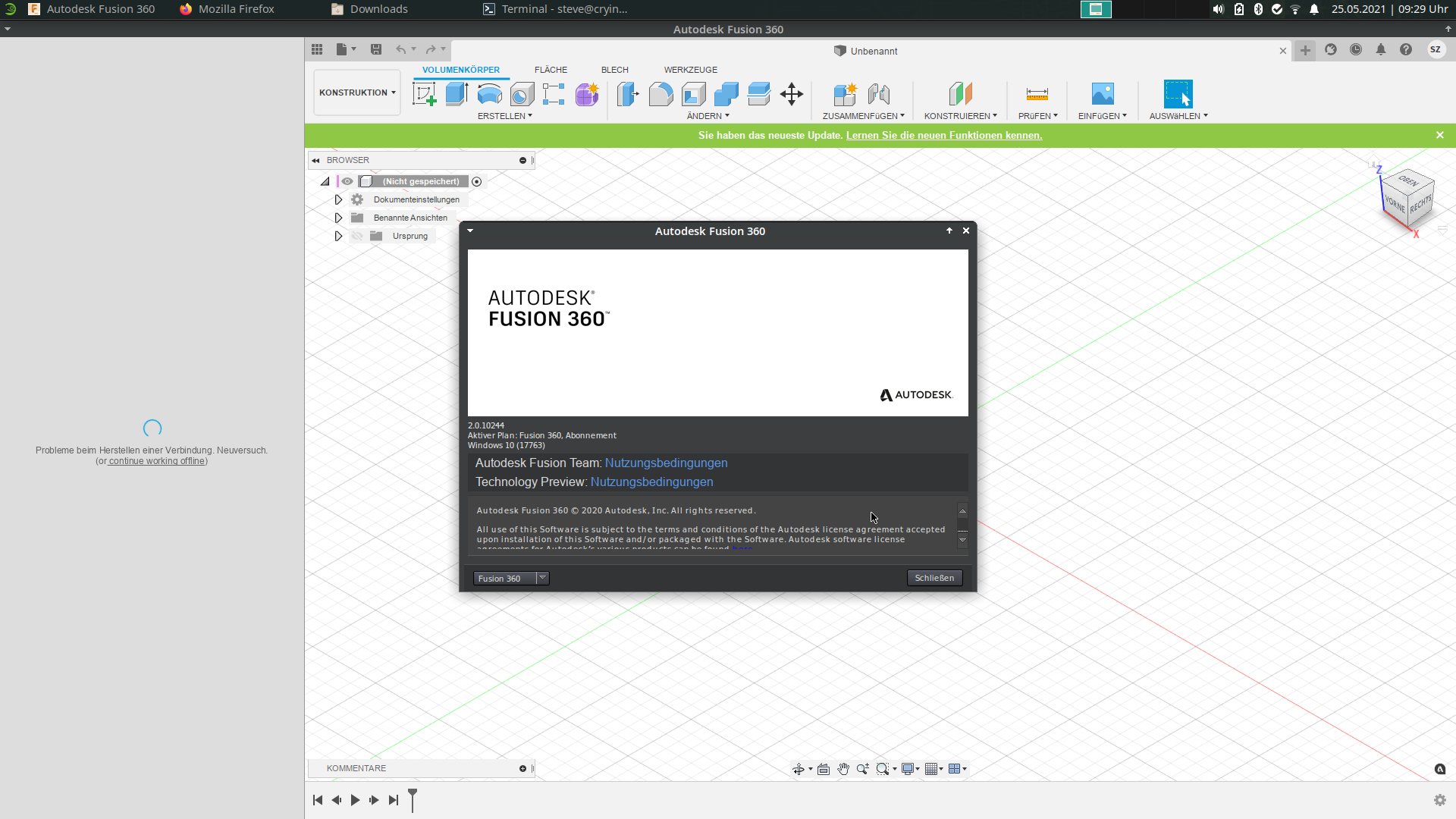Viewport: 1456px width, 819px height.
Task: Toggle visibility of the unsaved document
Action: tap(347, 181)
